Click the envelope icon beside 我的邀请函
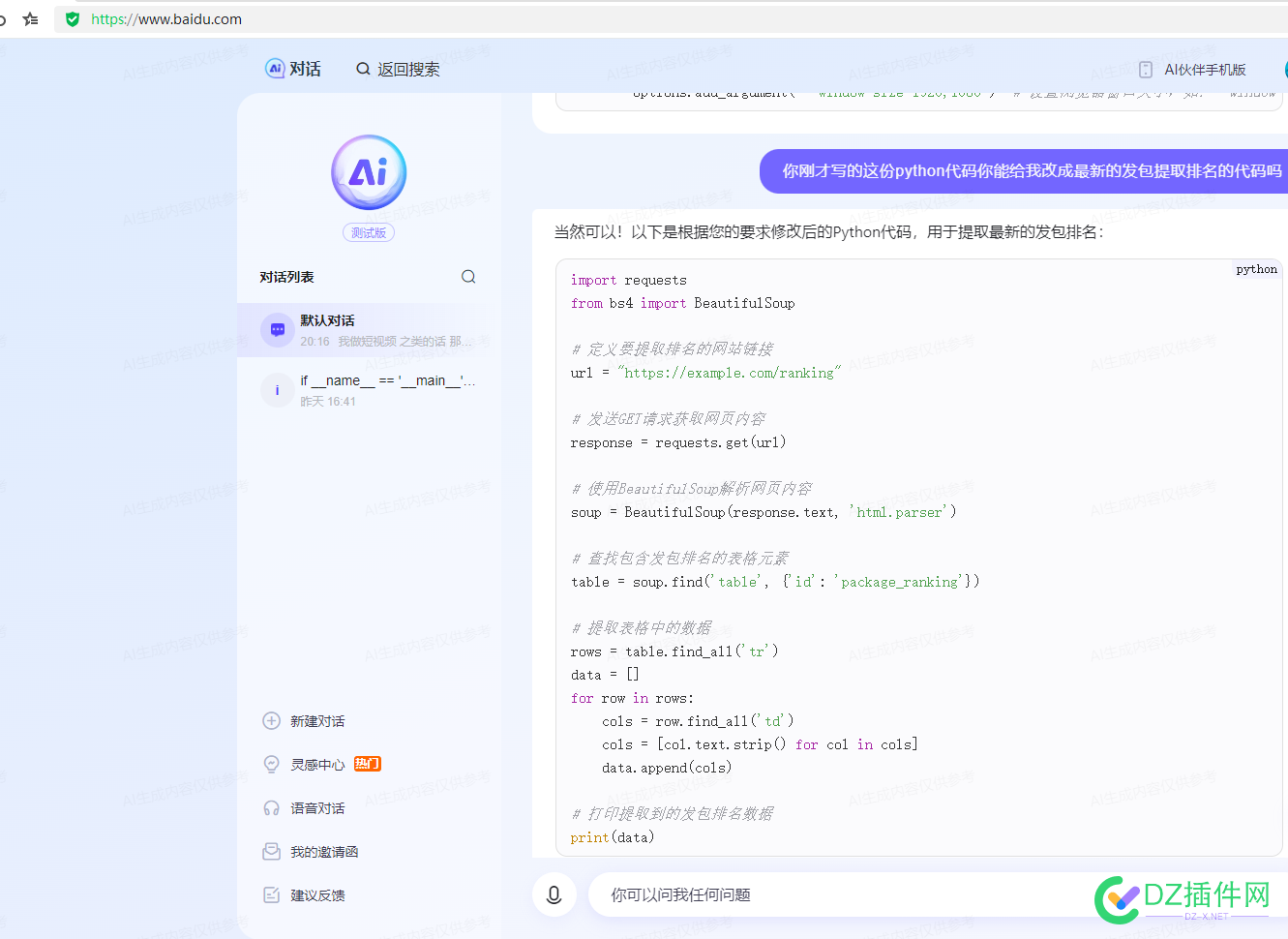 pyautogui.click(x=271, y=851)
